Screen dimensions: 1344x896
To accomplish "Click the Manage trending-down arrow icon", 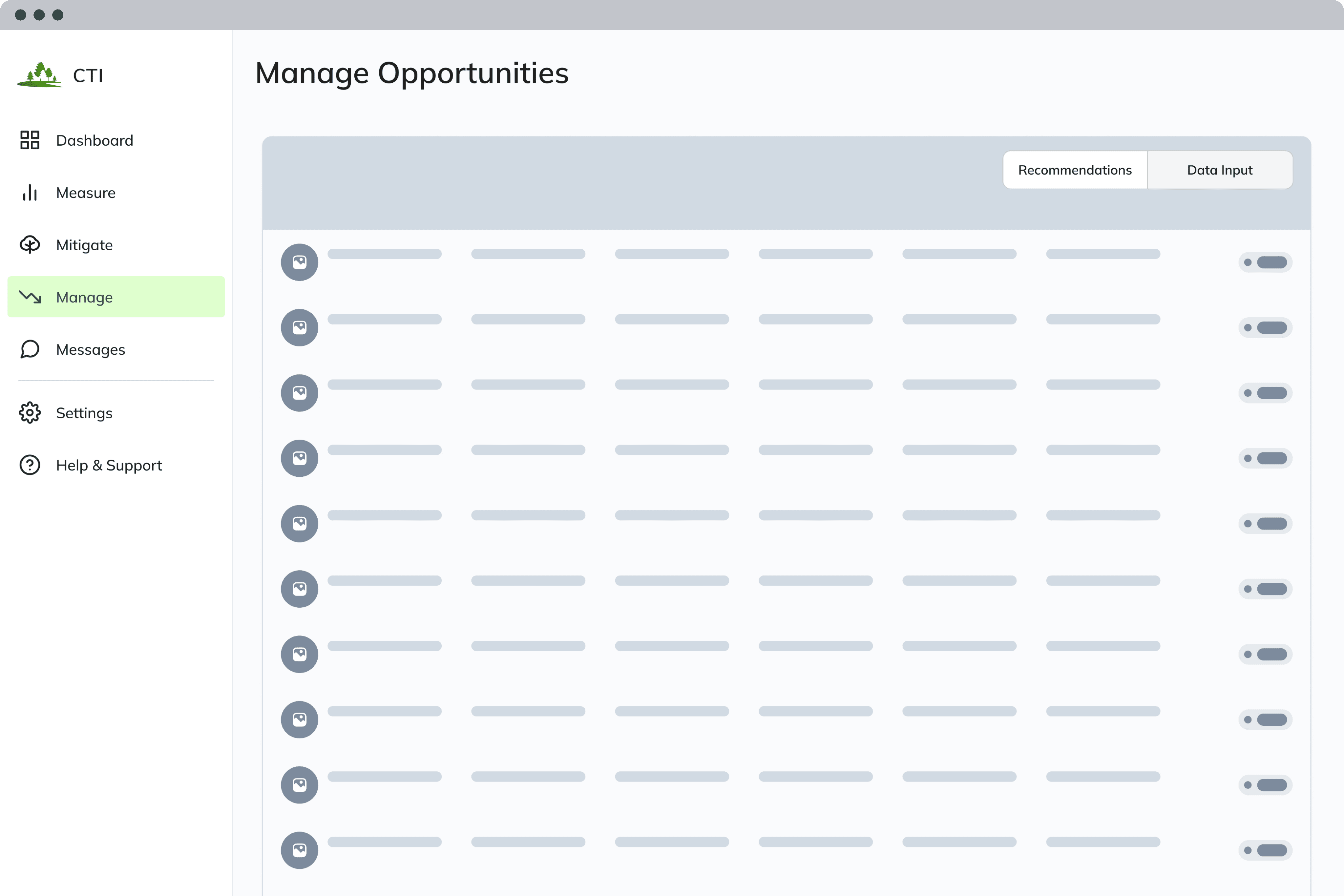I will [30, 297].
